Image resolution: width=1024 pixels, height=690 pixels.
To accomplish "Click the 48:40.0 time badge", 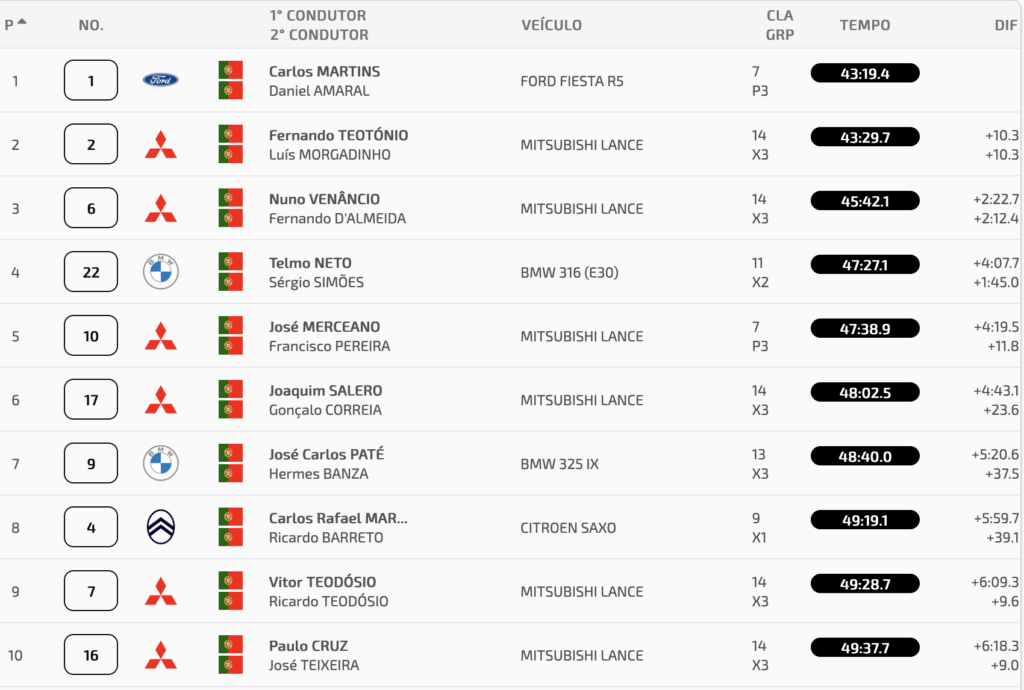I will (864, 456).
